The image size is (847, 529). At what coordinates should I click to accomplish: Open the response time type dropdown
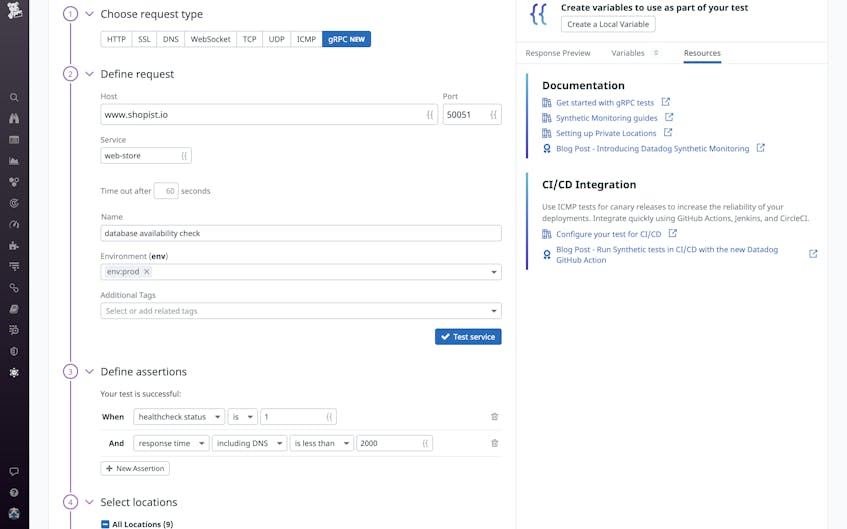click(171, 443)
